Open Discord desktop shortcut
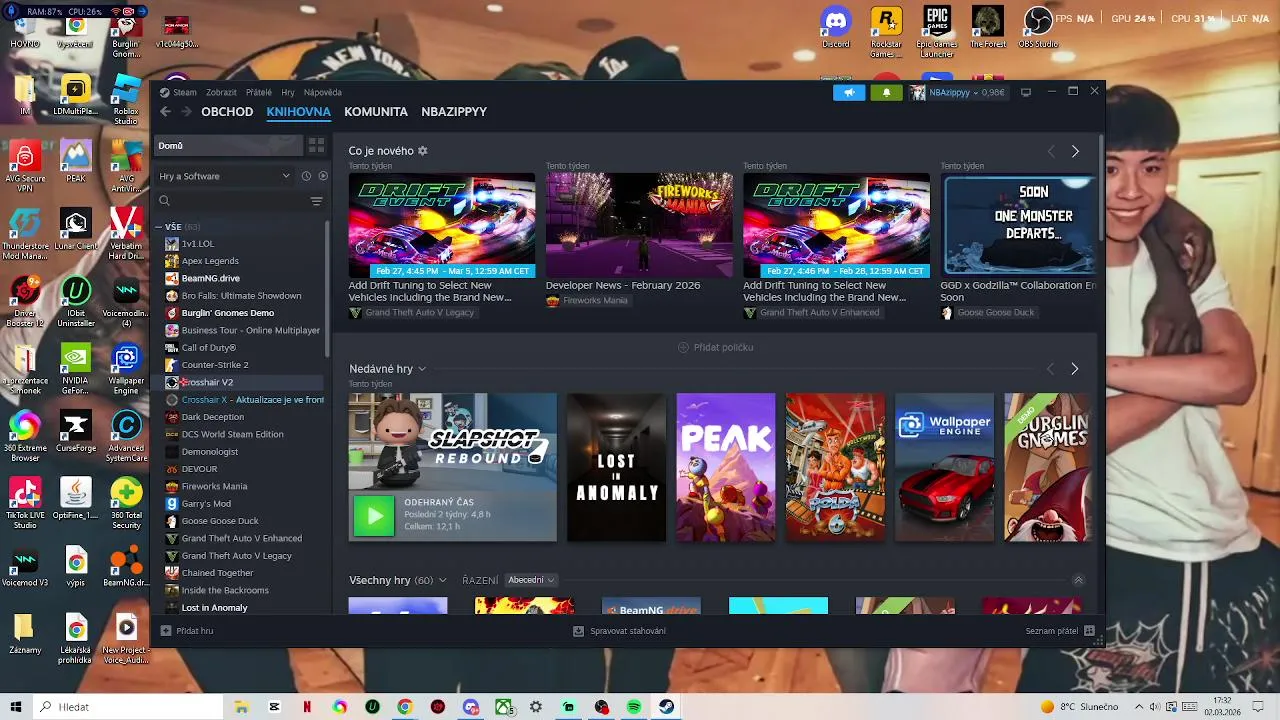The height and width of the screenshot is (720, 1280). [836, 28]
